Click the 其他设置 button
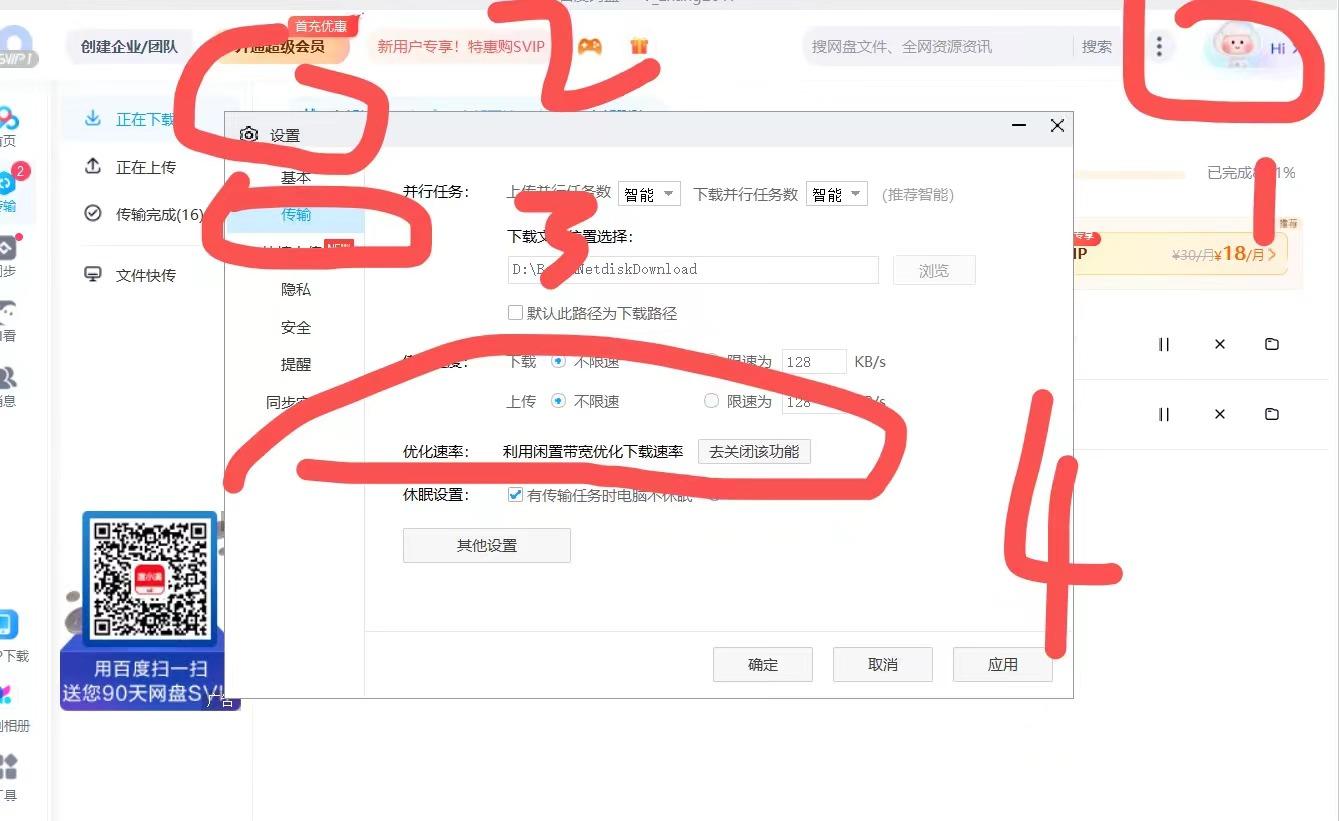The width and height of the screenshot is (1339, 821). [x=486, y=546]
